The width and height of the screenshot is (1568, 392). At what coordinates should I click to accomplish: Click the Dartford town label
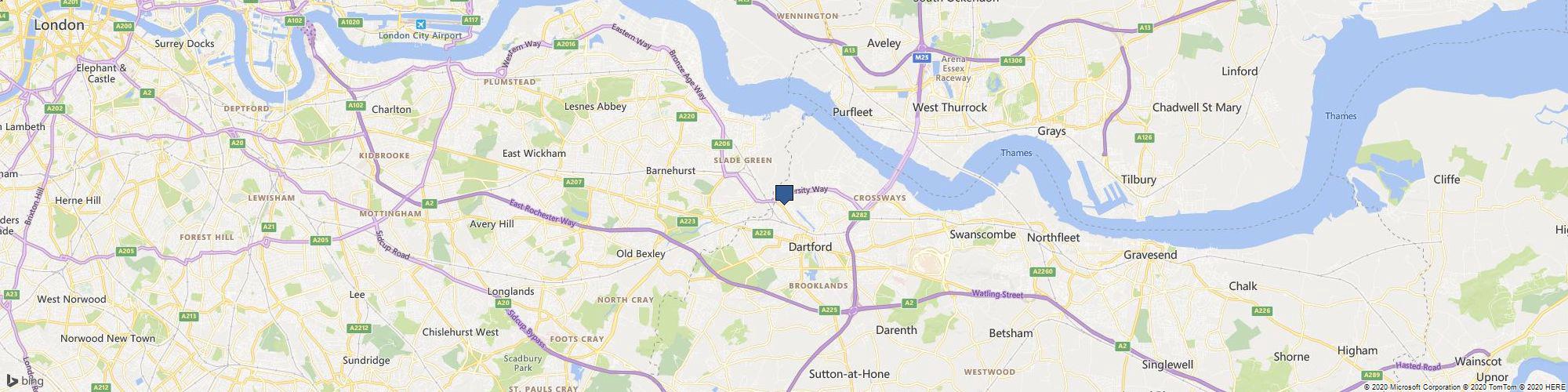[810, 247]
